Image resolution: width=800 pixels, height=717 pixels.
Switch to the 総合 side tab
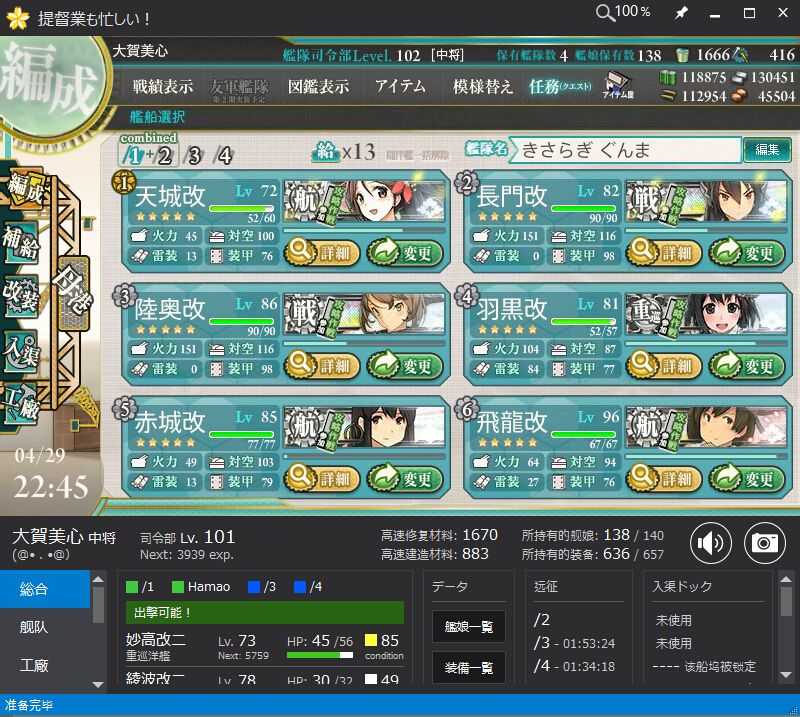tap(45, 589)
